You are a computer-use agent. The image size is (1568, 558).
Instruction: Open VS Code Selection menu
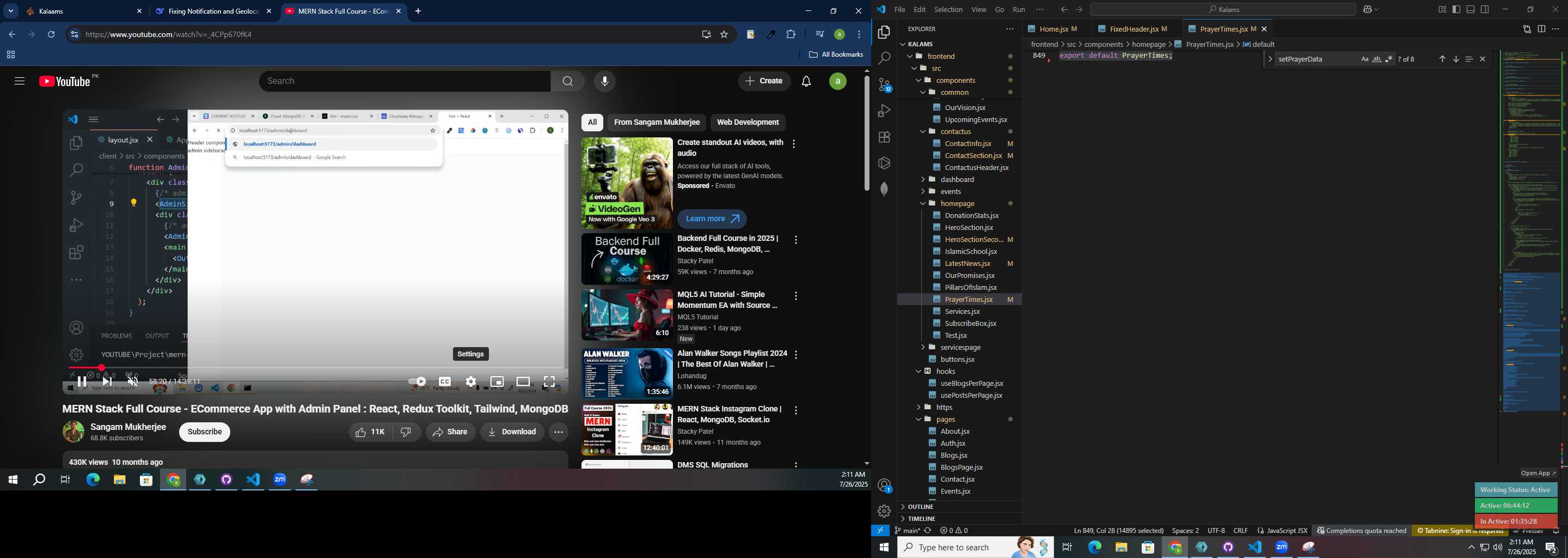[x=948, y=10]
